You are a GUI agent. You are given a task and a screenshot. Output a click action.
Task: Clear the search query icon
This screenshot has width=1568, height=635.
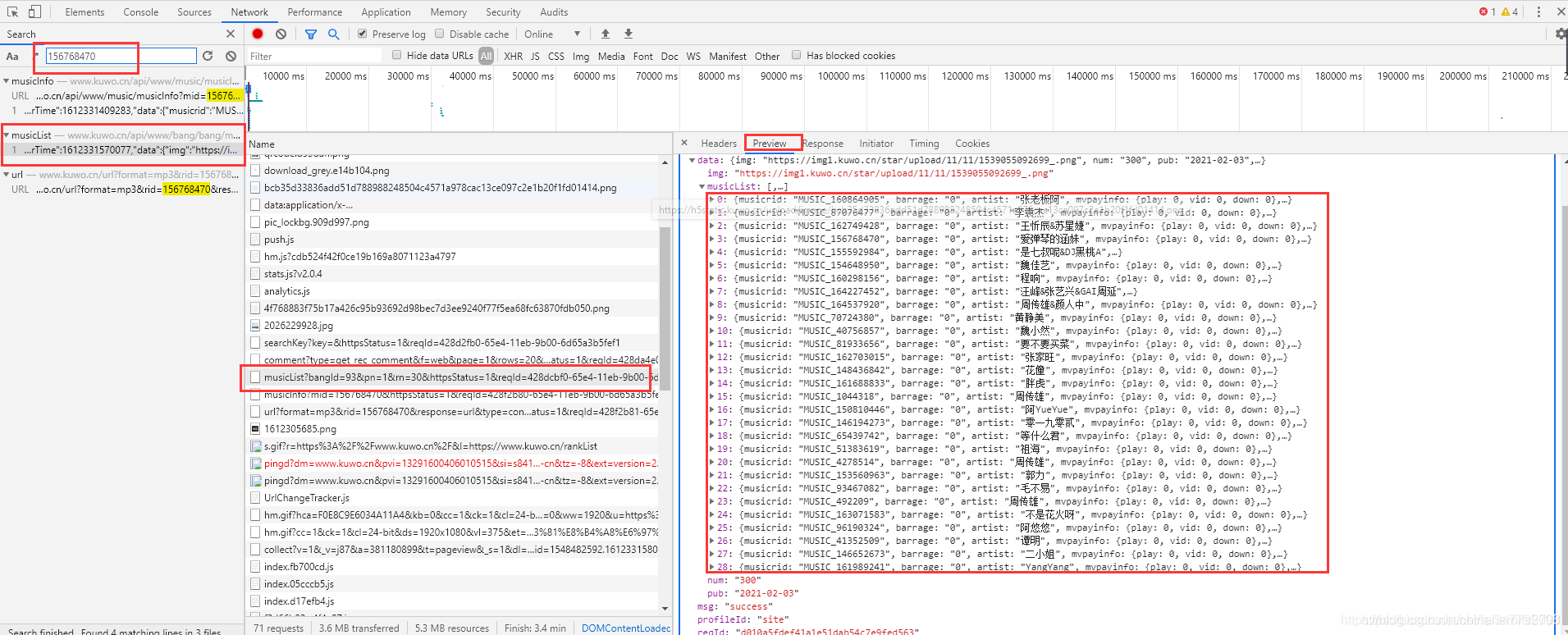pos(231,56)
